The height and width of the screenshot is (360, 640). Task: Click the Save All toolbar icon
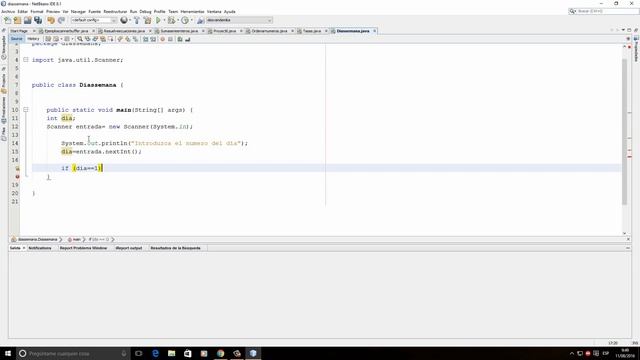38,20
